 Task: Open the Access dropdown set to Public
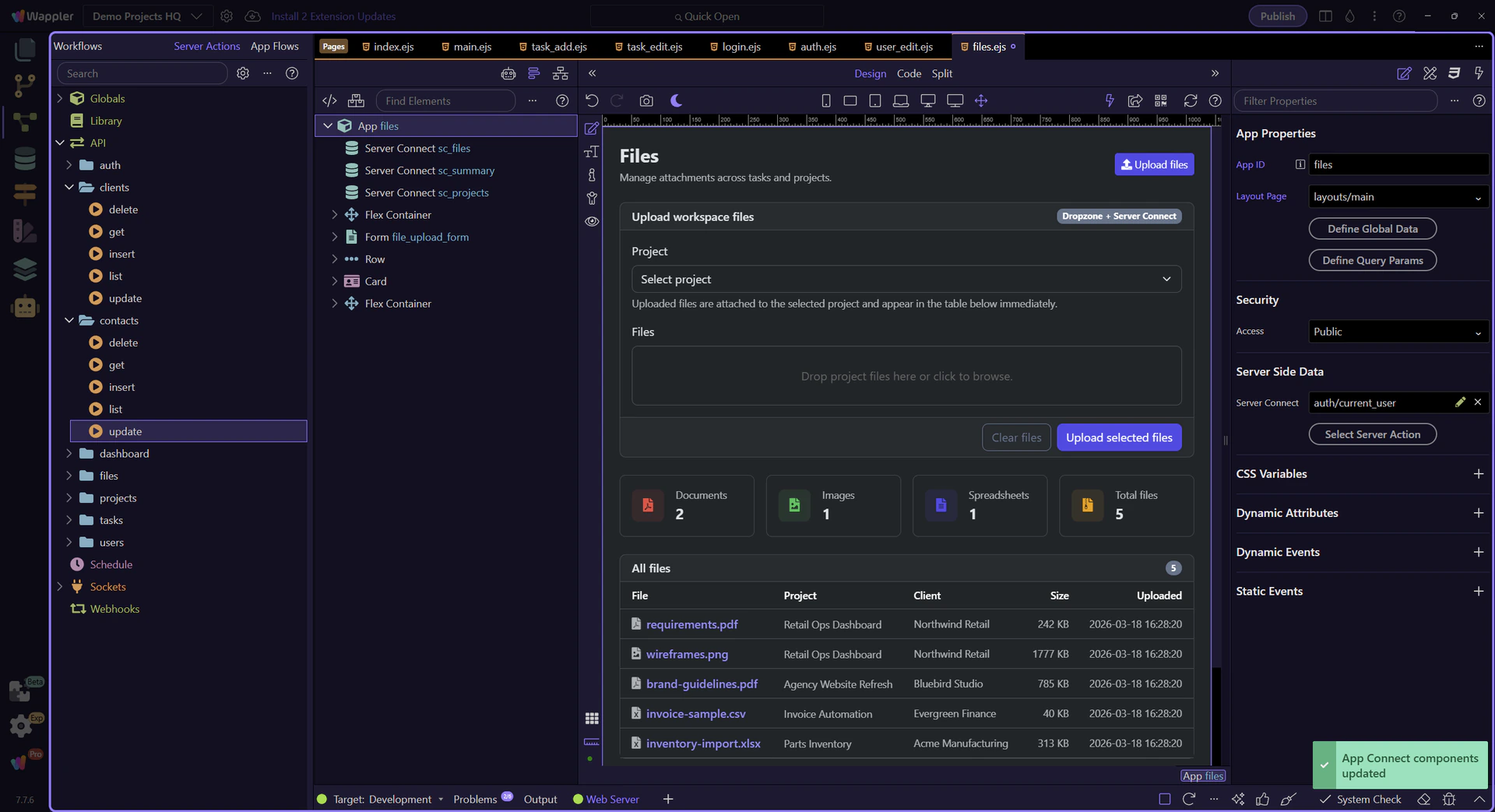point(1398,332)
